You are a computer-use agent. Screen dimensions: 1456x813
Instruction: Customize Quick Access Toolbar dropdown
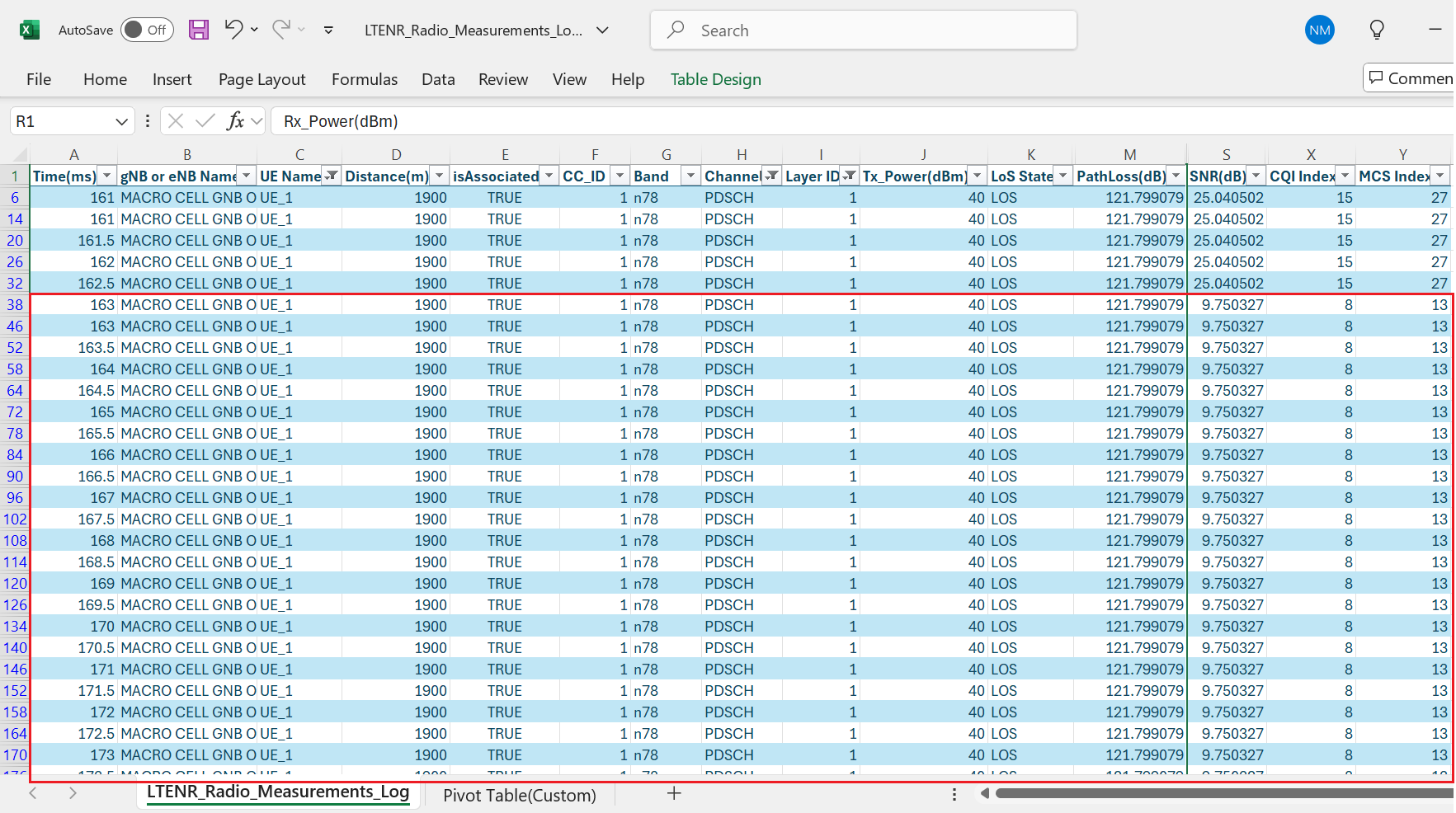328,31
